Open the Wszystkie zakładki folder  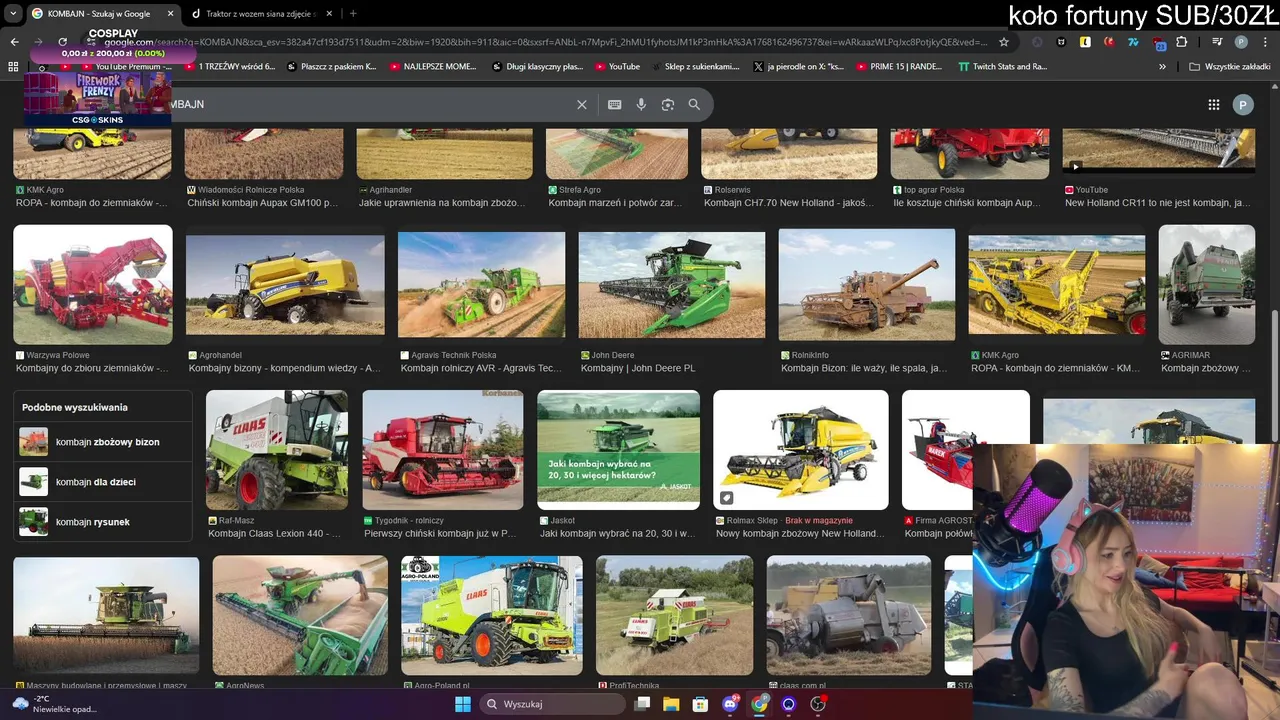(x=1229, y=67)
